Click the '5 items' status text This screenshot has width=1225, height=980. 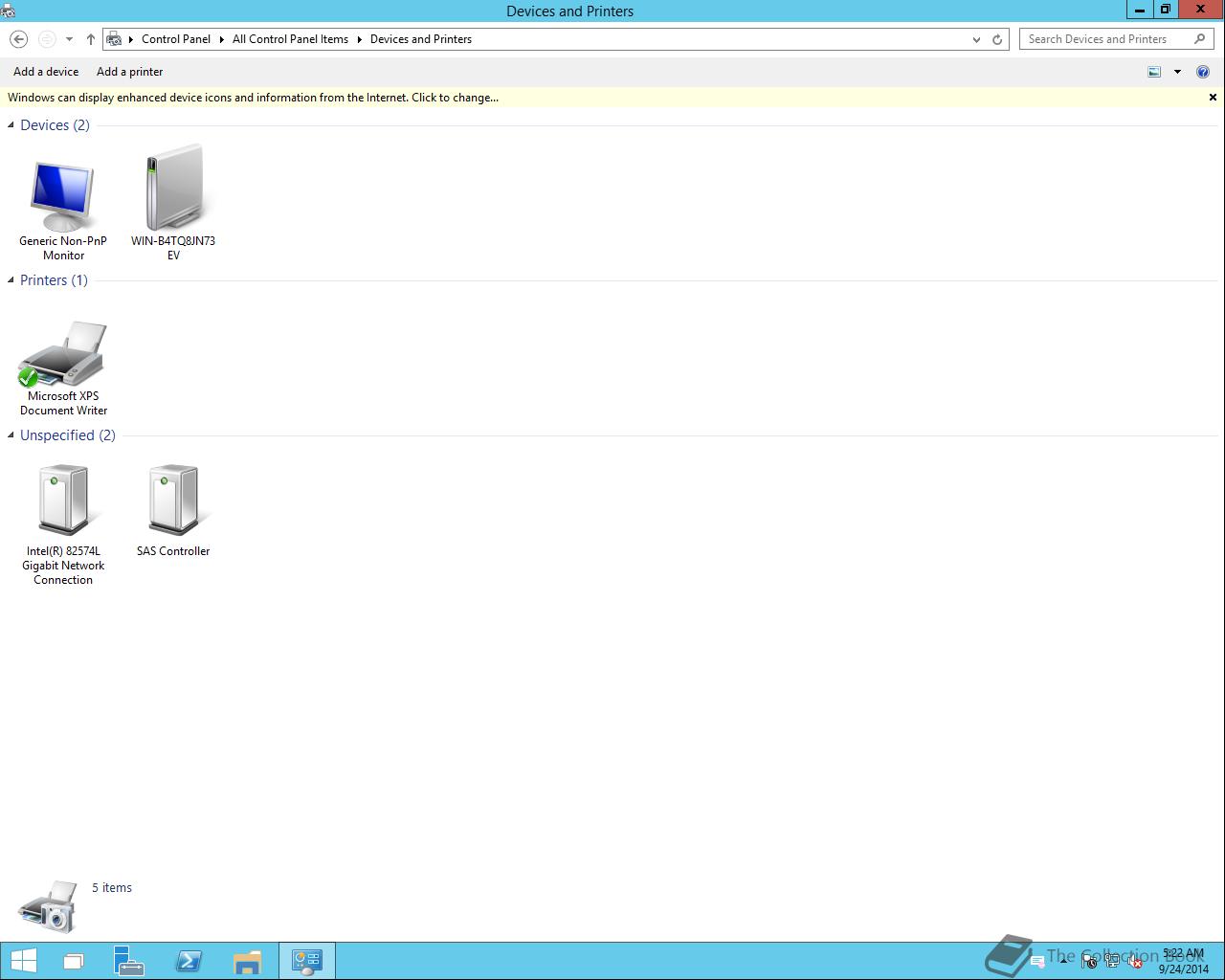pyautogui.click(x=112, y=888)
